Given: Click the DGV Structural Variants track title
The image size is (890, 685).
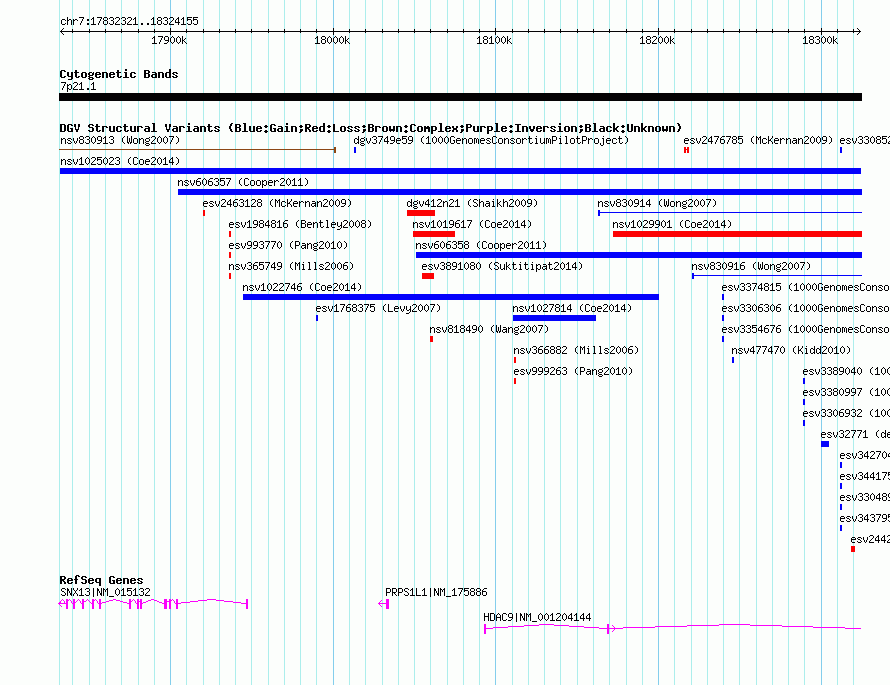Looking at the screenshot, I should [x=370, y=128].
